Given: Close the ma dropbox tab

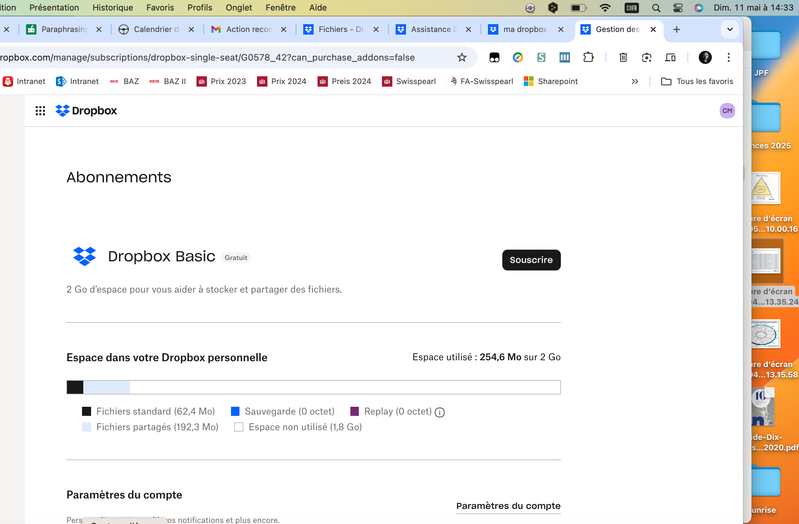Looking at the screenshot, I should (x=561, y=30).
